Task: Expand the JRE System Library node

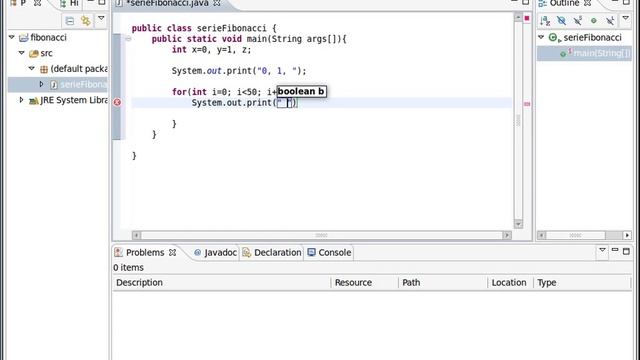Action: (x=22, y=100)
